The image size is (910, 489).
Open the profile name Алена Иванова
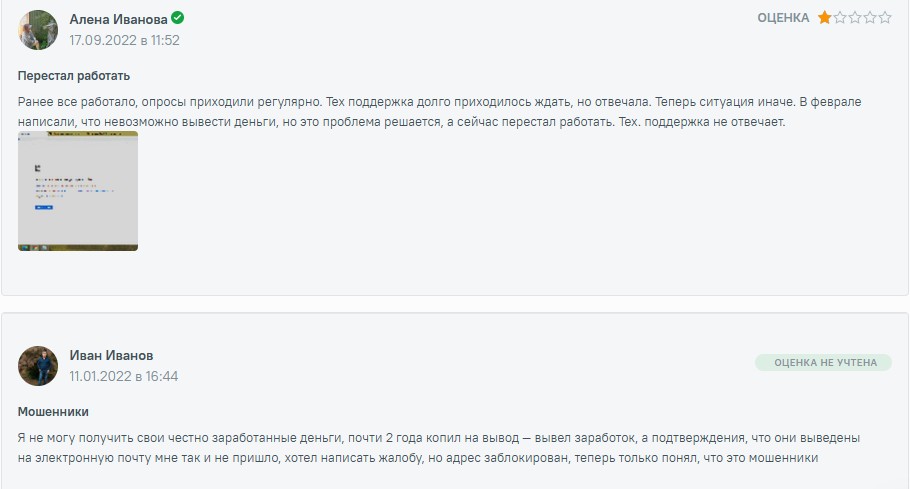[x=118, y=19]
